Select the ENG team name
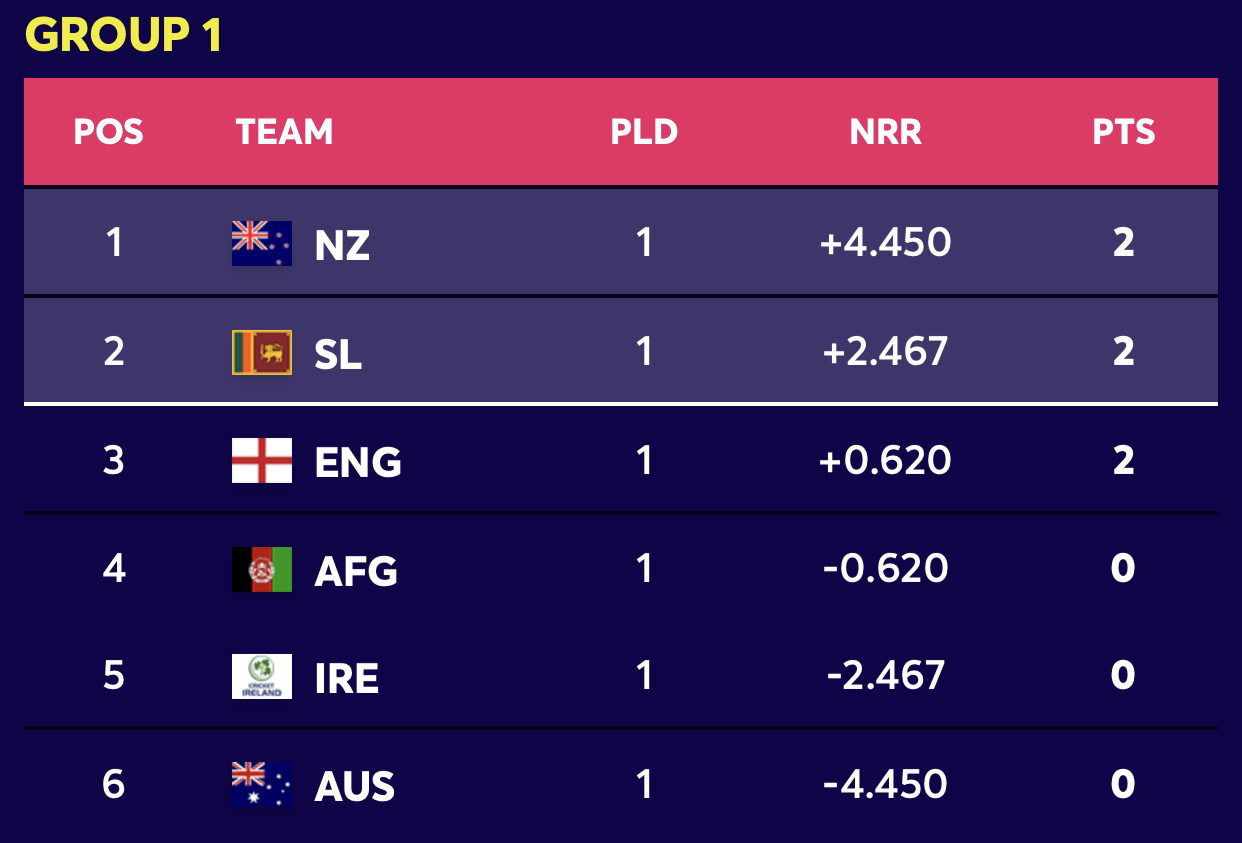This screenshot has width=1242, height=843. pyautogui.click(x=358, y=462)
